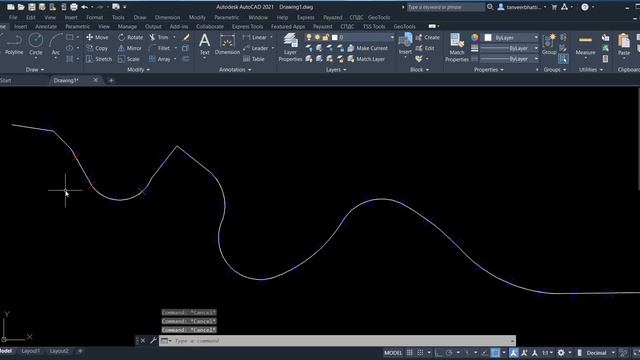Click the Stretch tool
Screen dimensions: 640x360
click(x=99, y=59)
